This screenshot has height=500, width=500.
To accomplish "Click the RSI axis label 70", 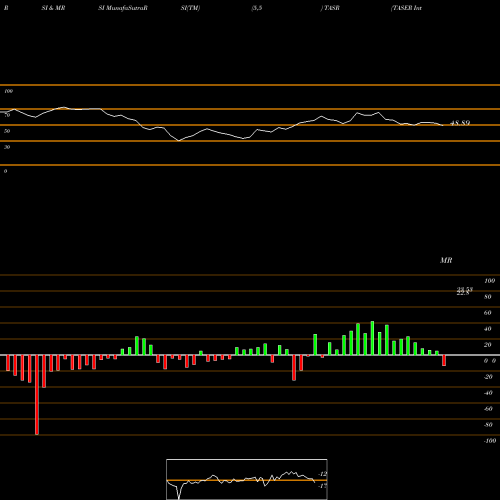I will [x=7, y=115].
